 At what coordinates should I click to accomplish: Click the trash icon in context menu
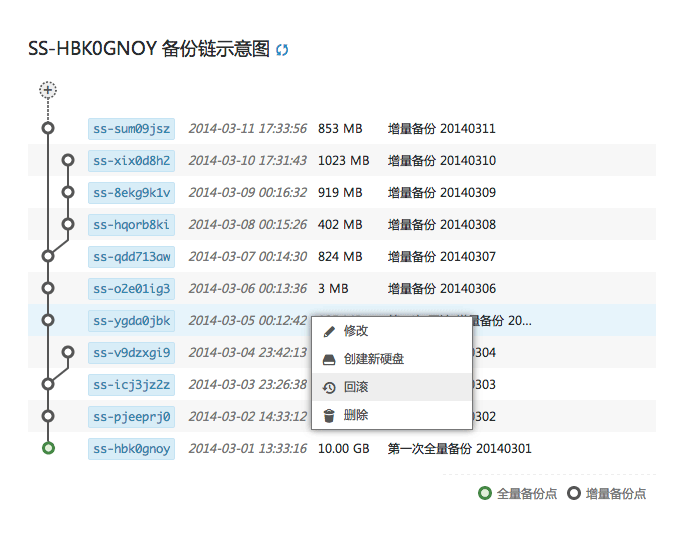[329, 415]
